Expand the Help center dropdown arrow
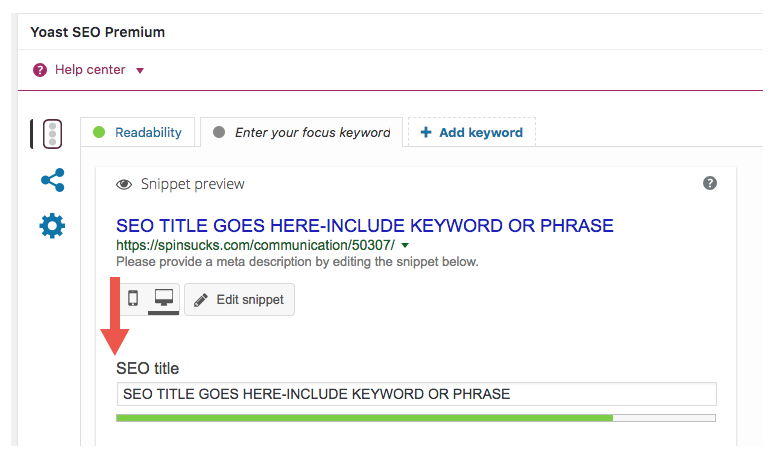 (140, 71)
